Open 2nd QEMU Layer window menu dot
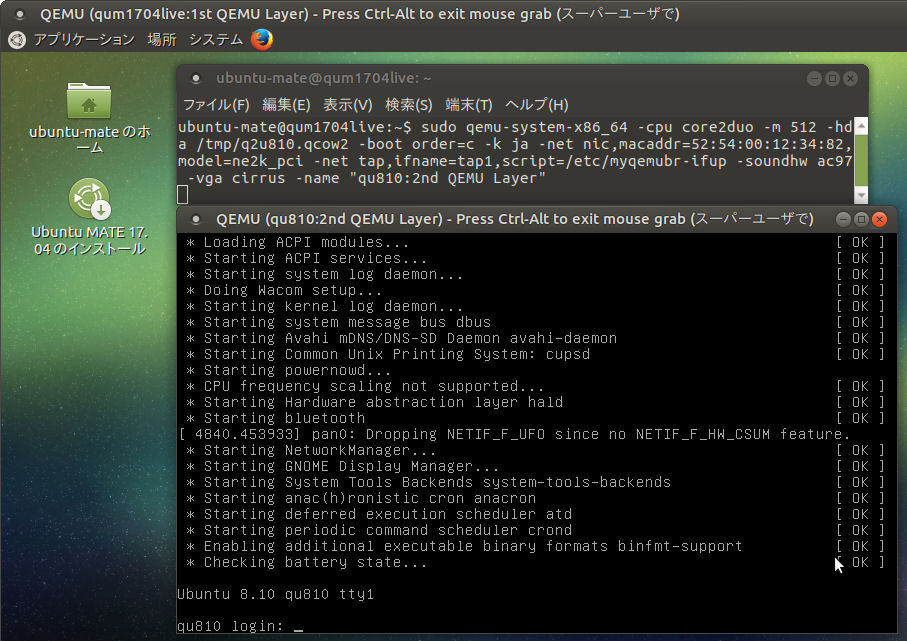Screen dimensions: 907x641 tap(196, 219)
